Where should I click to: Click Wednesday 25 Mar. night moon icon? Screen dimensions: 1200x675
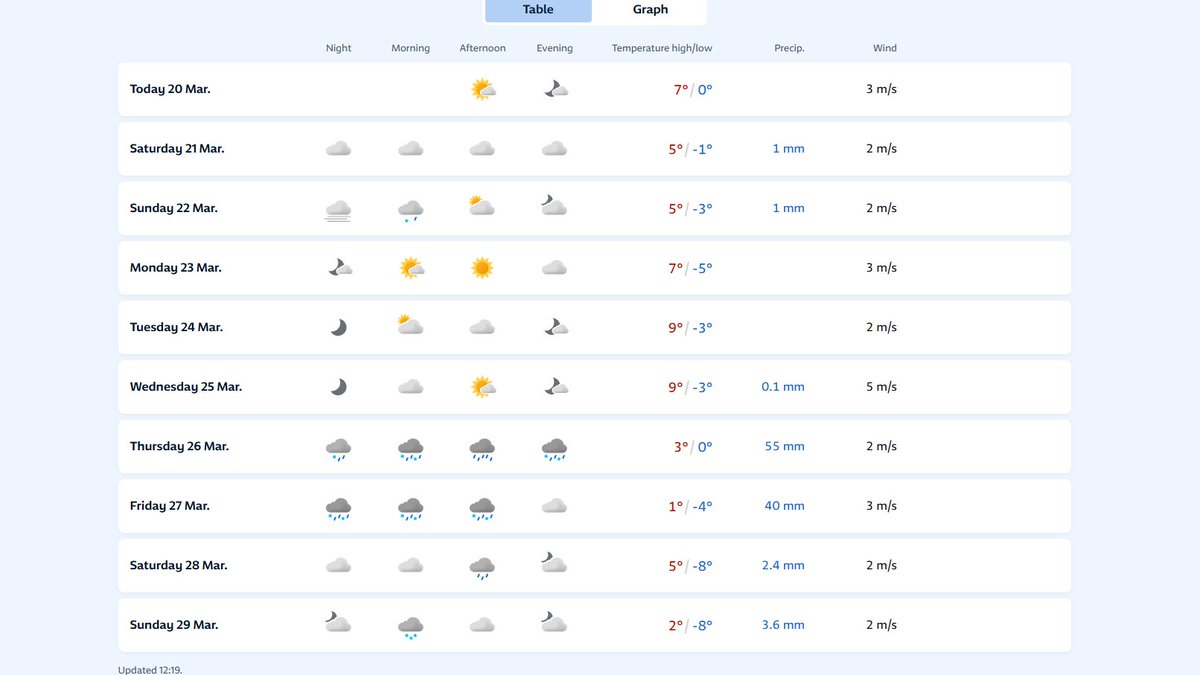(x=339, y=387)
